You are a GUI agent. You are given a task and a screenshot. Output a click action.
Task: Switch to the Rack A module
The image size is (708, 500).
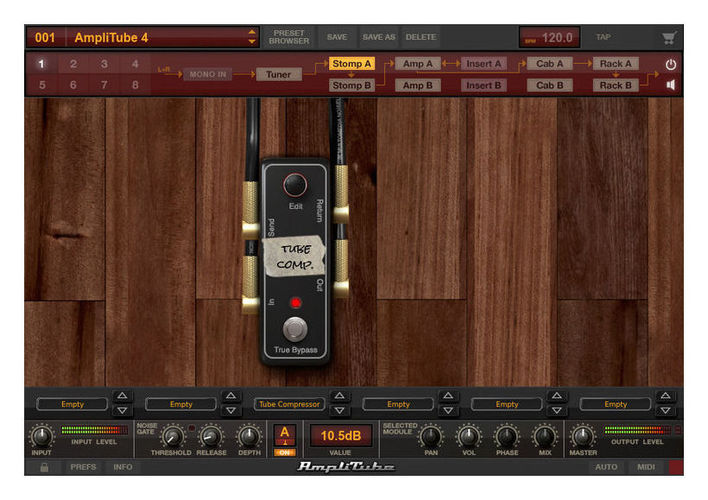tap(615, 64)
